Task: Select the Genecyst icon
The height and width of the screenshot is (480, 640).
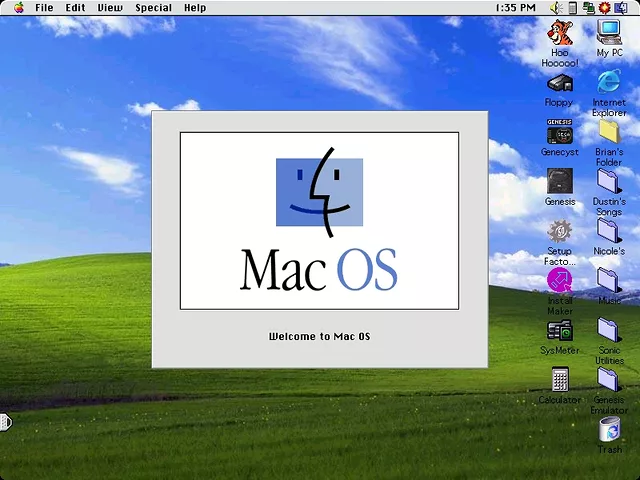Action: (x=560, y=132)
